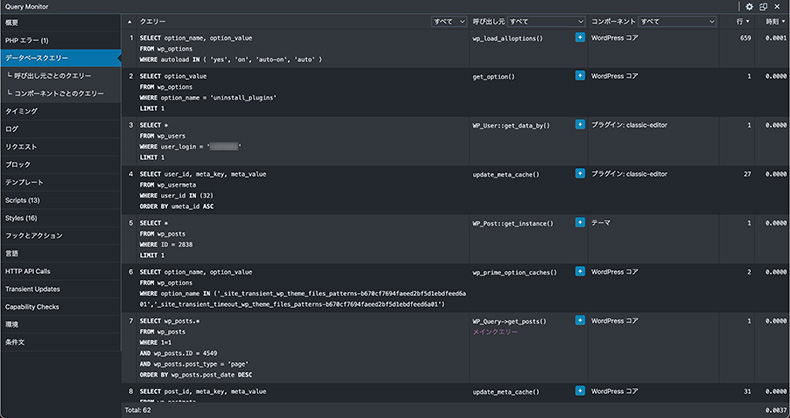Expand WP_Query->get_posts() call stack
The width and height of the screenshot is (790, 418).
[580, 321]
